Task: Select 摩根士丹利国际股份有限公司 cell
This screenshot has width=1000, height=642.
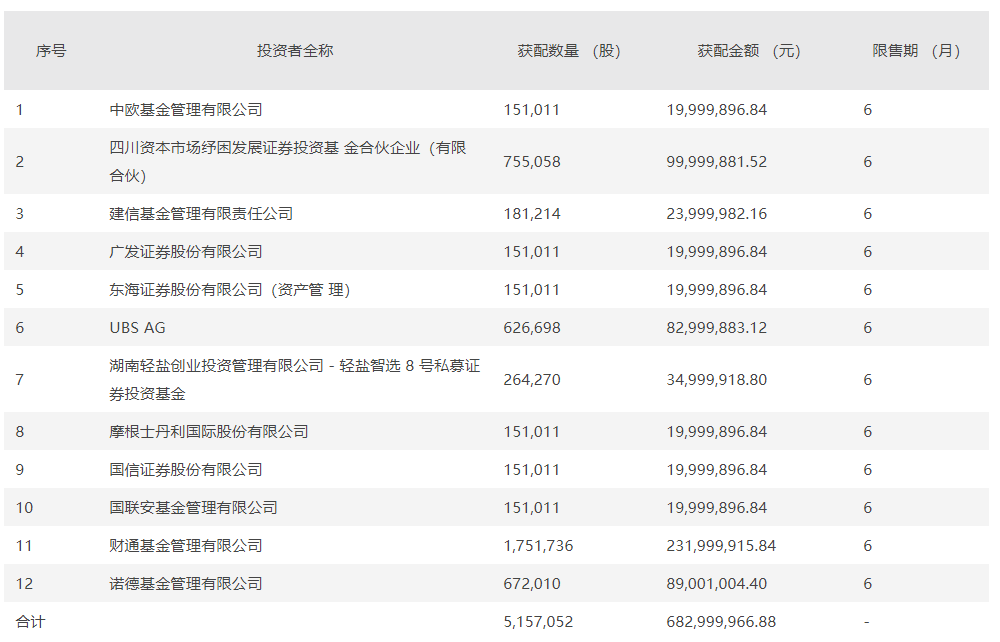Action: [209, 432]
